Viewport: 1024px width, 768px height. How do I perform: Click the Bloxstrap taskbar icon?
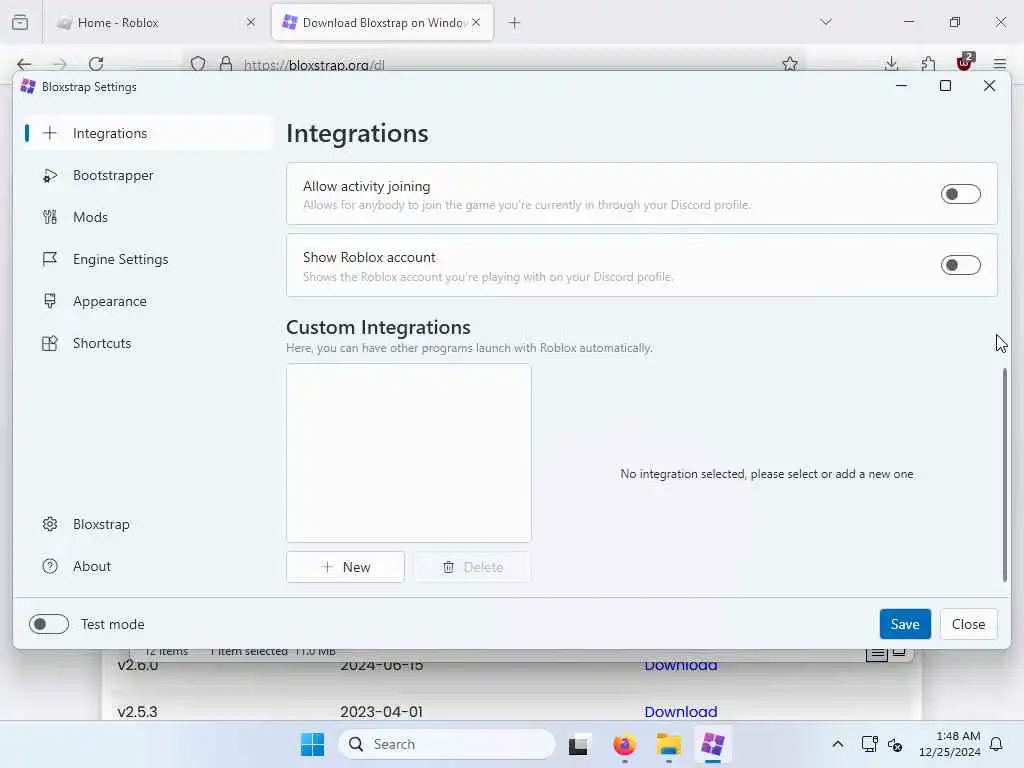pos(712,744)
